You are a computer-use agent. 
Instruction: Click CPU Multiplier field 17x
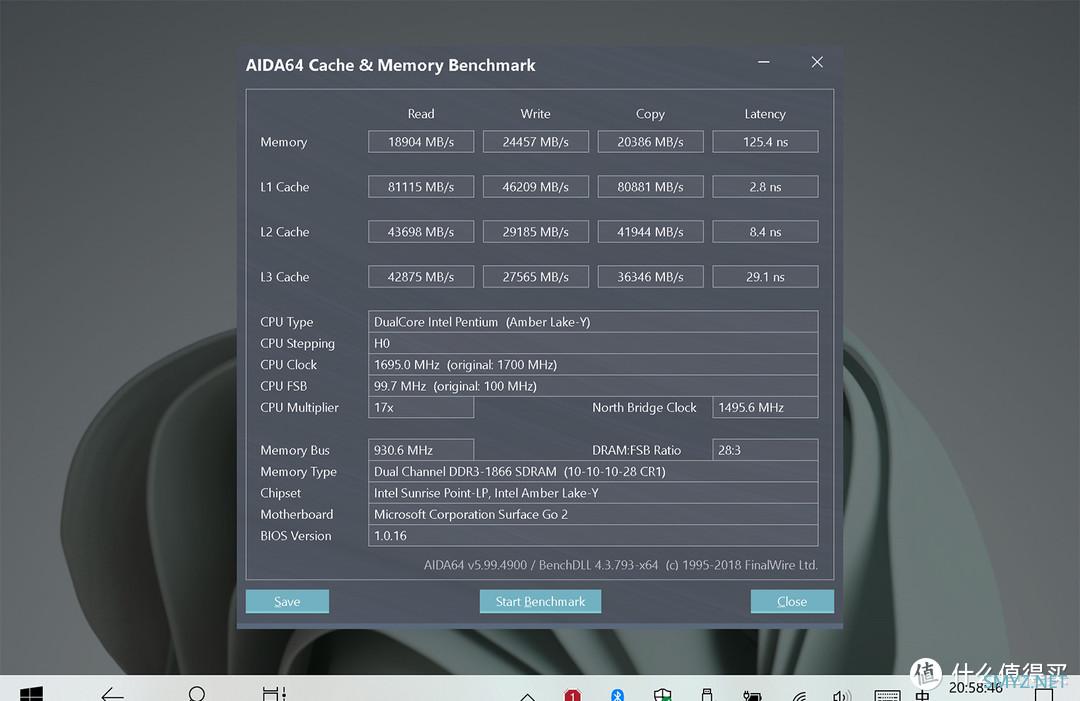pyautogui.click(x=421, y=407)
